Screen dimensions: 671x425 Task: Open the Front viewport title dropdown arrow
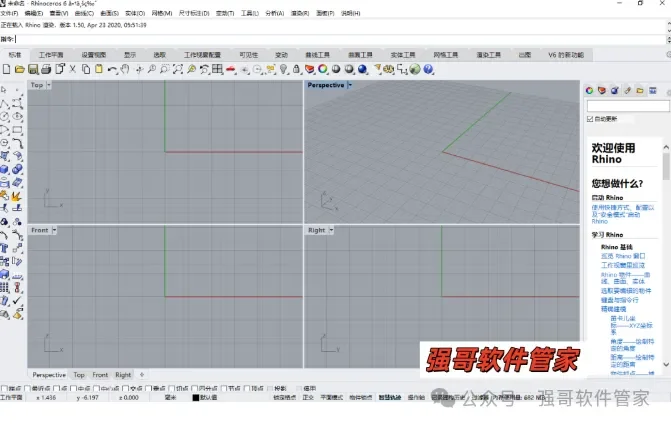[x=54, y=230]
